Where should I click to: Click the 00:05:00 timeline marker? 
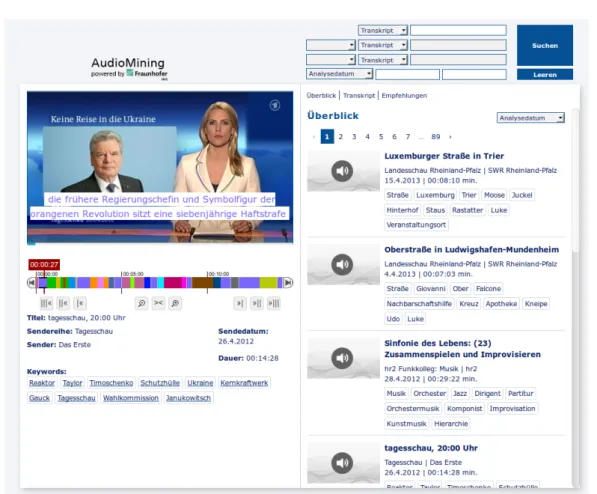[x=132, y=274]
